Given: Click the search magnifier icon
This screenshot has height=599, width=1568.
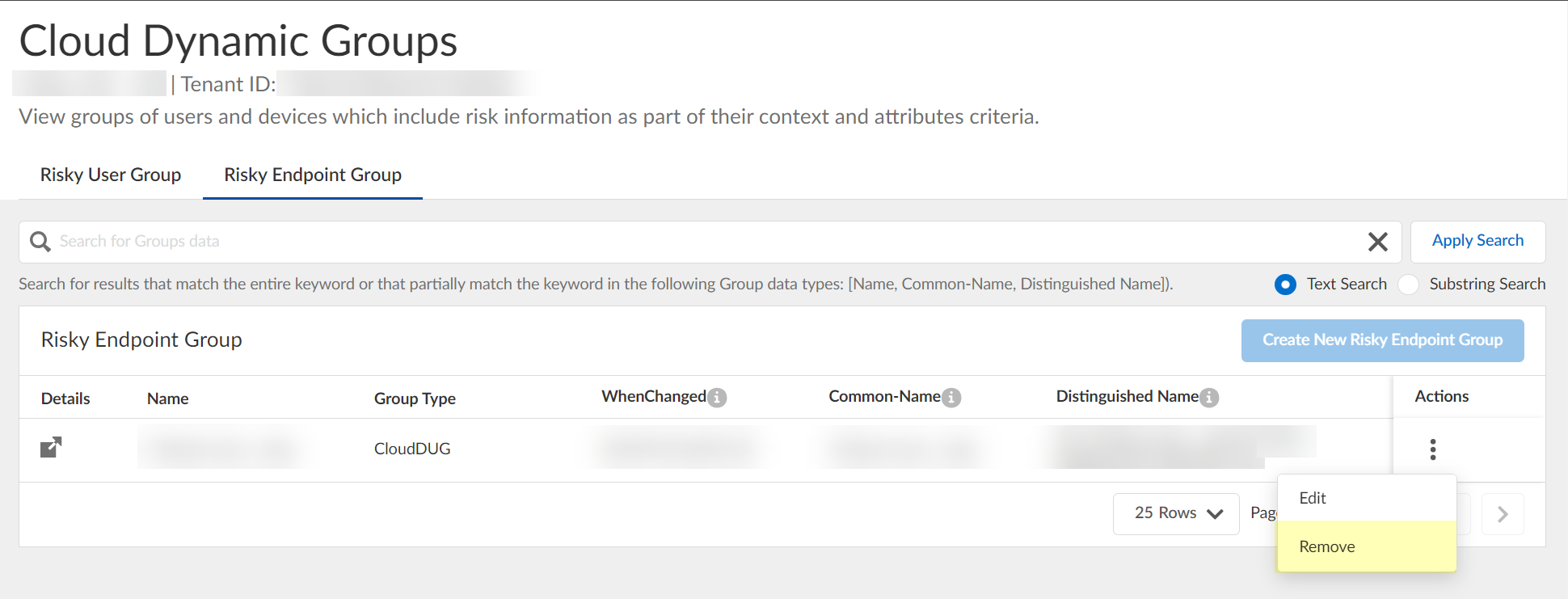Looking at the screenshot, I should pos(40,242).
